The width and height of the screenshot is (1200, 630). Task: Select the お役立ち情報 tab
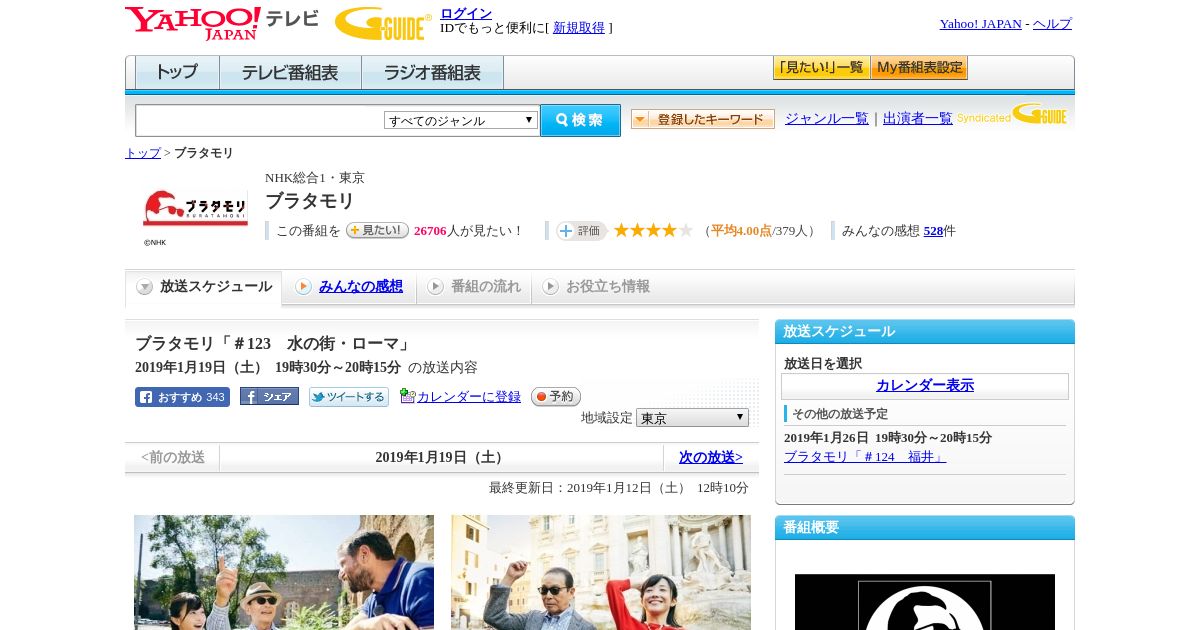click(596, 287)
